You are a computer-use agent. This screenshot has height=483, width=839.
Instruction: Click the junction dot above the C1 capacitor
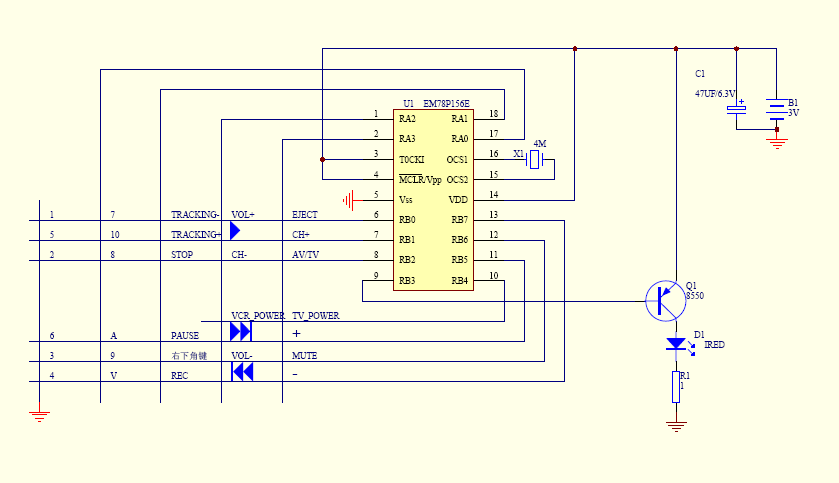coord(736,49)
